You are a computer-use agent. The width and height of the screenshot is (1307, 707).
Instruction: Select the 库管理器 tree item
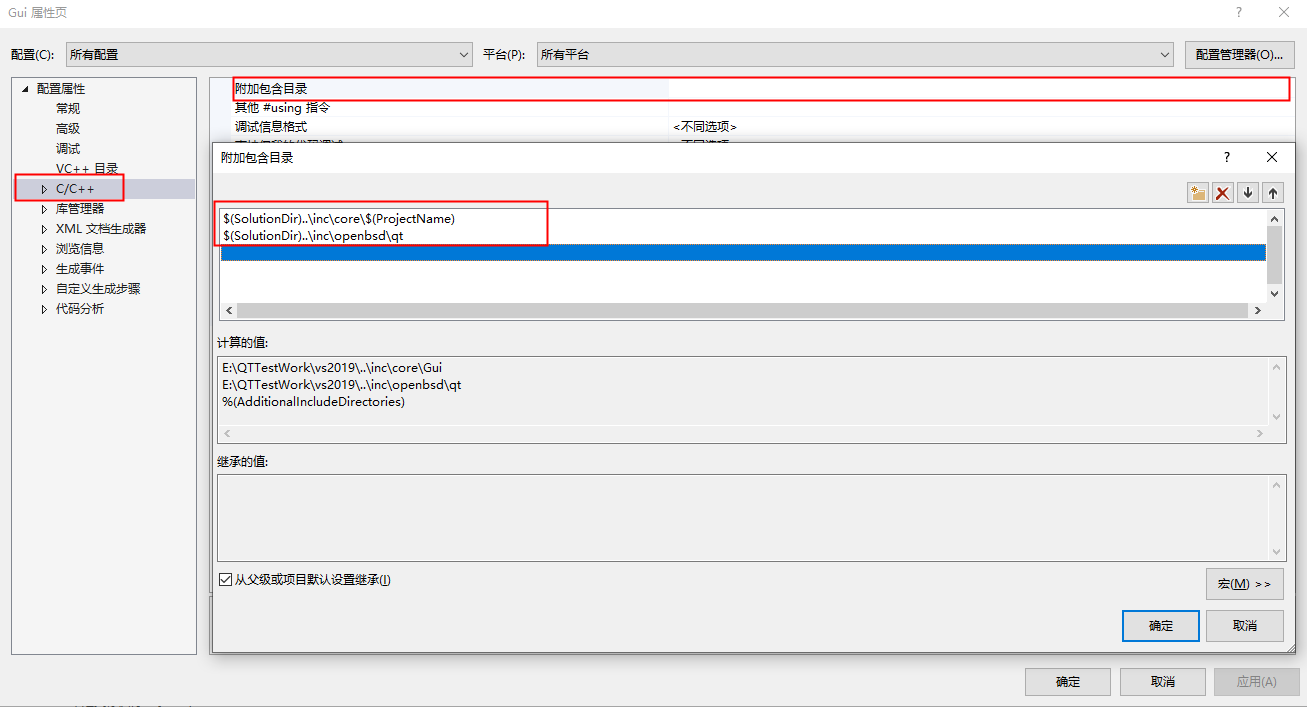click(x=80, y=208)
